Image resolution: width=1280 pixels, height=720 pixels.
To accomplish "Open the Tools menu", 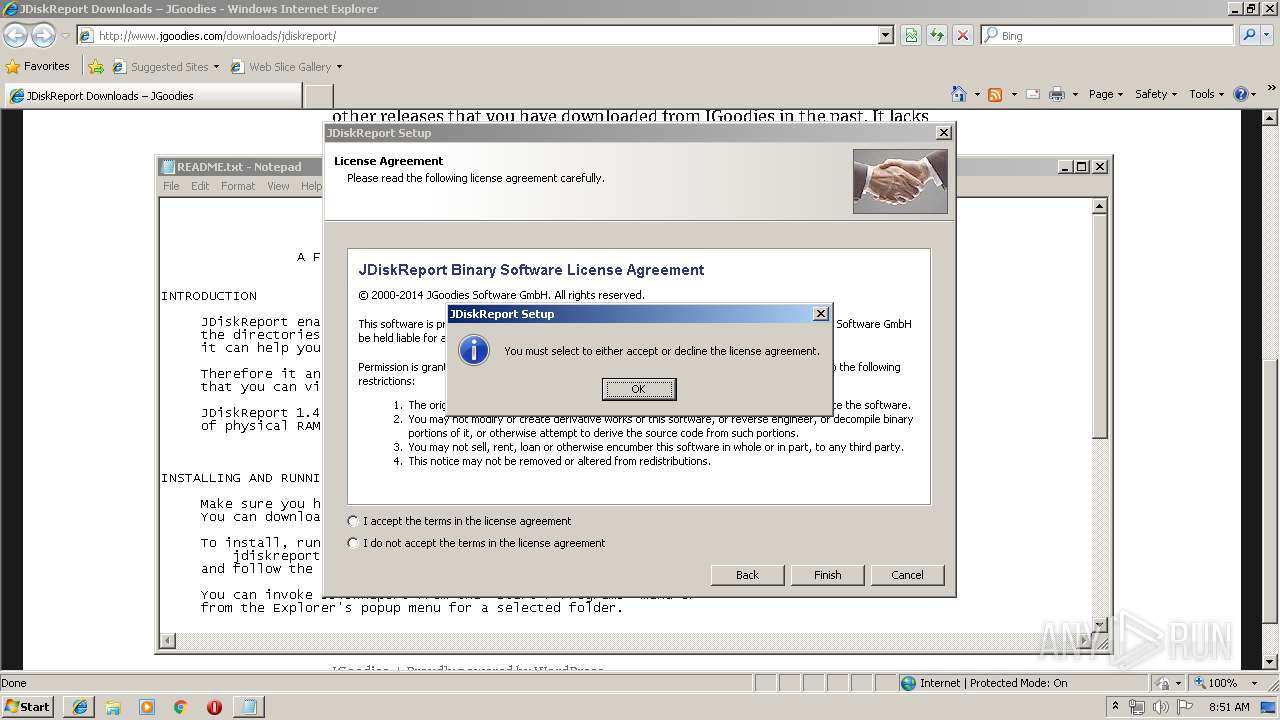I will [x=1207, y=94].
